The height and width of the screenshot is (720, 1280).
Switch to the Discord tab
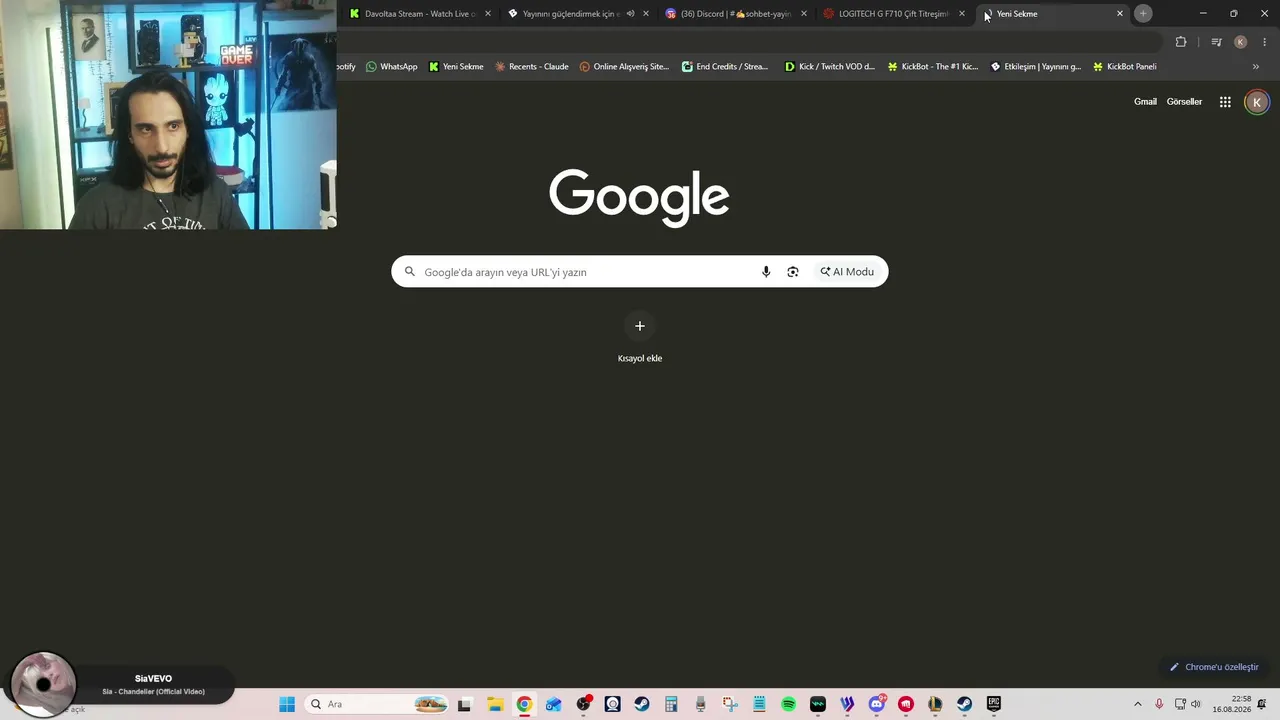(736, 14)
